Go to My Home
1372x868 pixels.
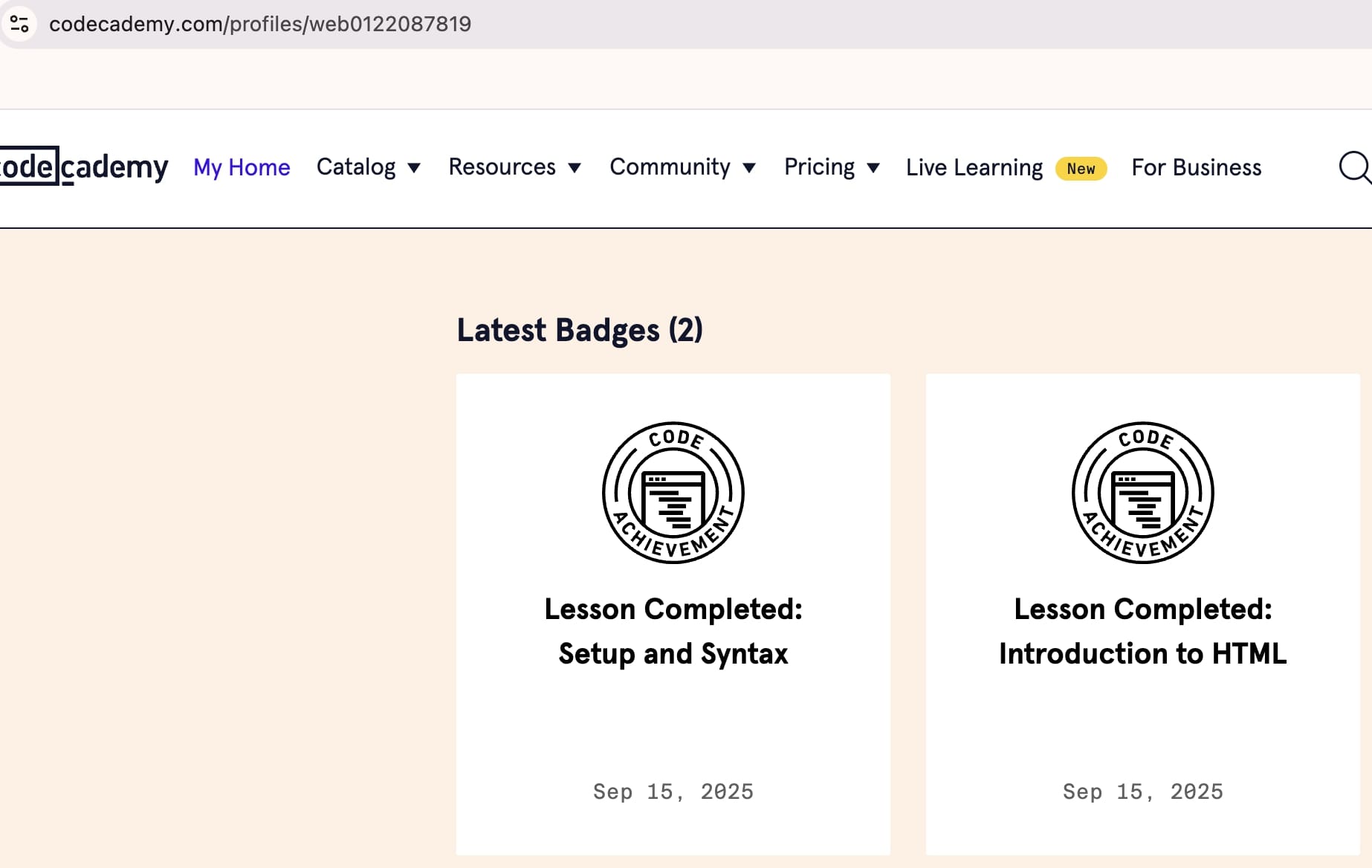pos(242,167)
